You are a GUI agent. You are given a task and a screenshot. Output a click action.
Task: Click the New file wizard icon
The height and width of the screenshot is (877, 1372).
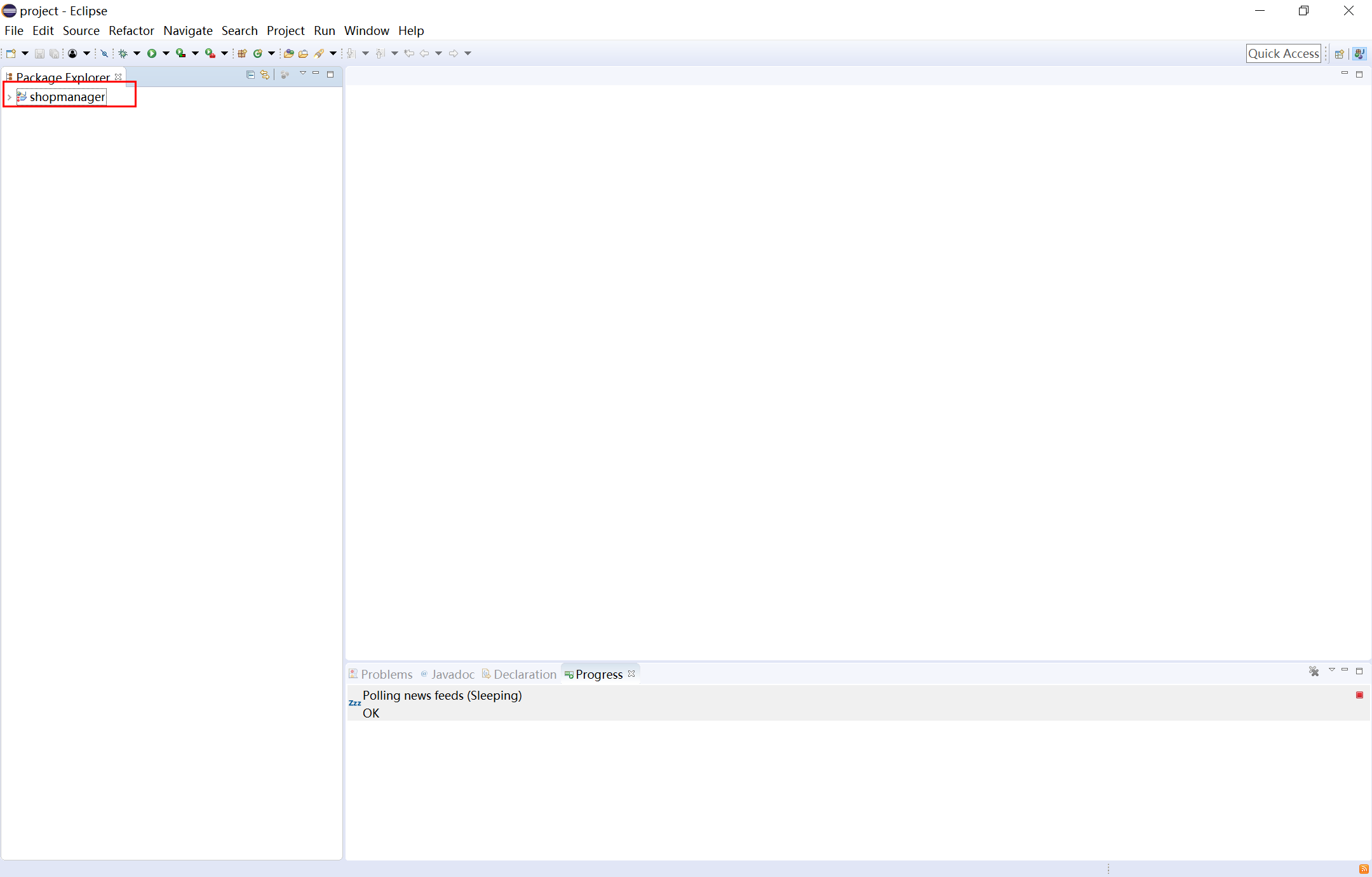[x=11, y=53]
